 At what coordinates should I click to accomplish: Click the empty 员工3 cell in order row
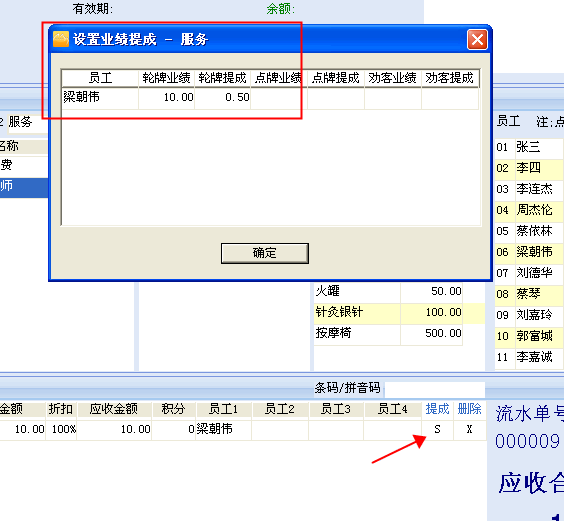[x=336, y=429]
